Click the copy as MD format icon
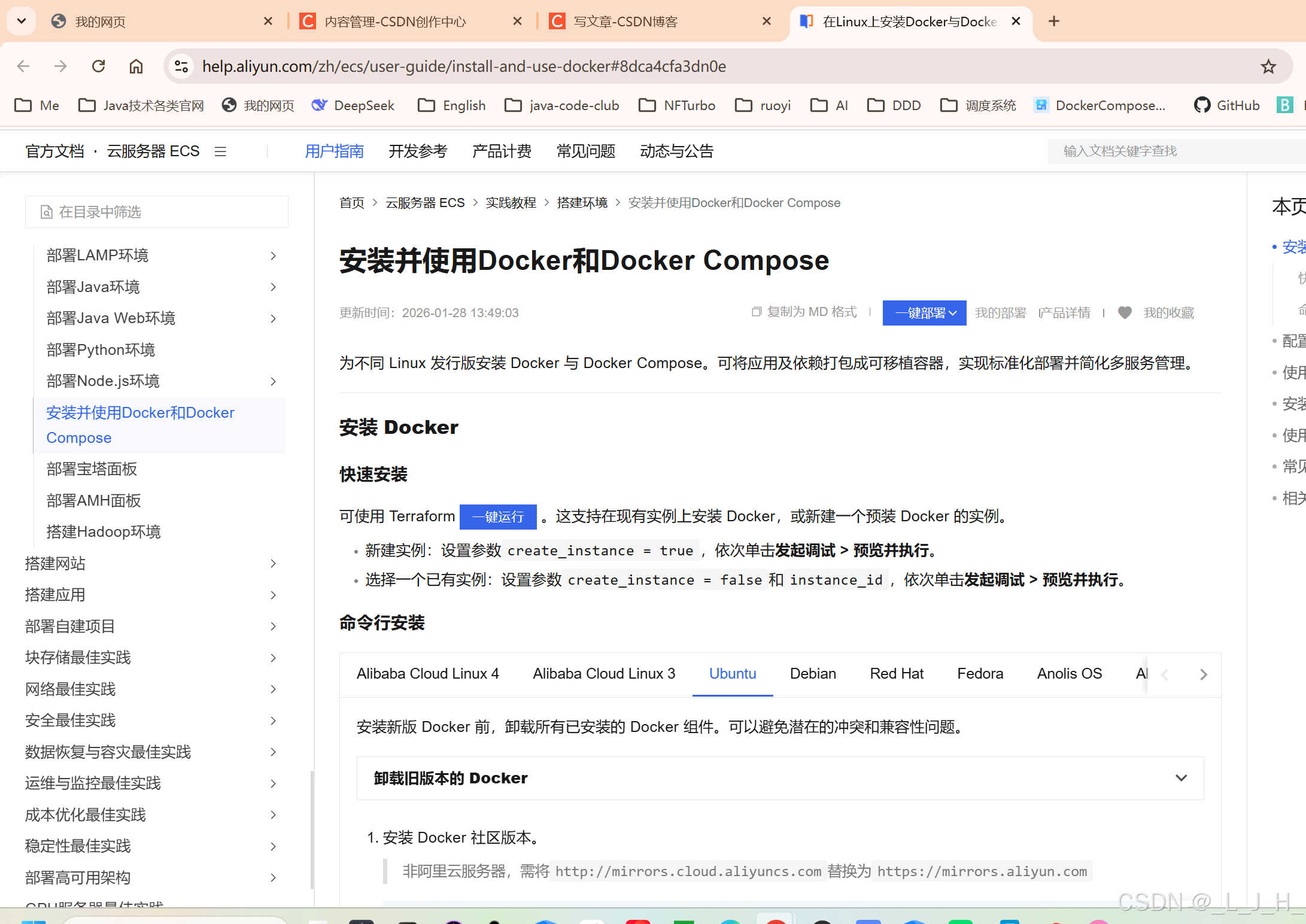 757,312
